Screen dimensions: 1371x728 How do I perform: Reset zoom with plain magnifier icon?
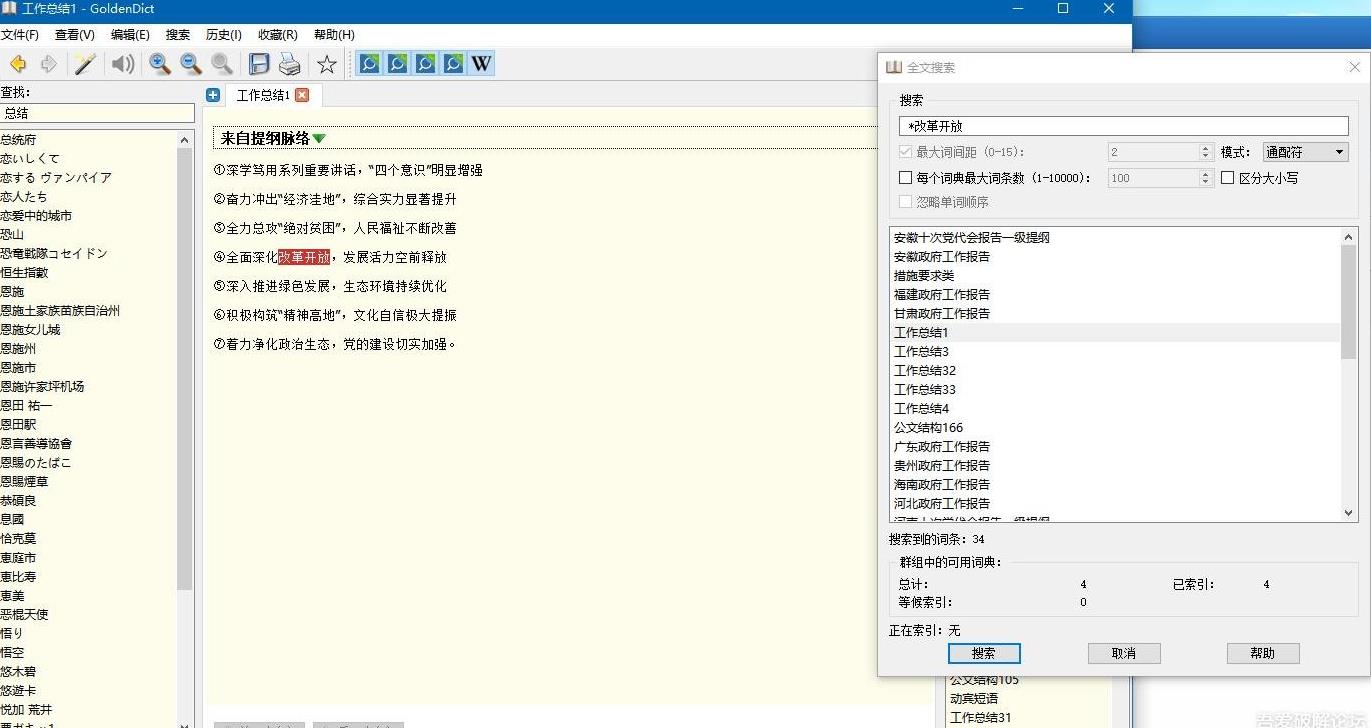point(221,65)
